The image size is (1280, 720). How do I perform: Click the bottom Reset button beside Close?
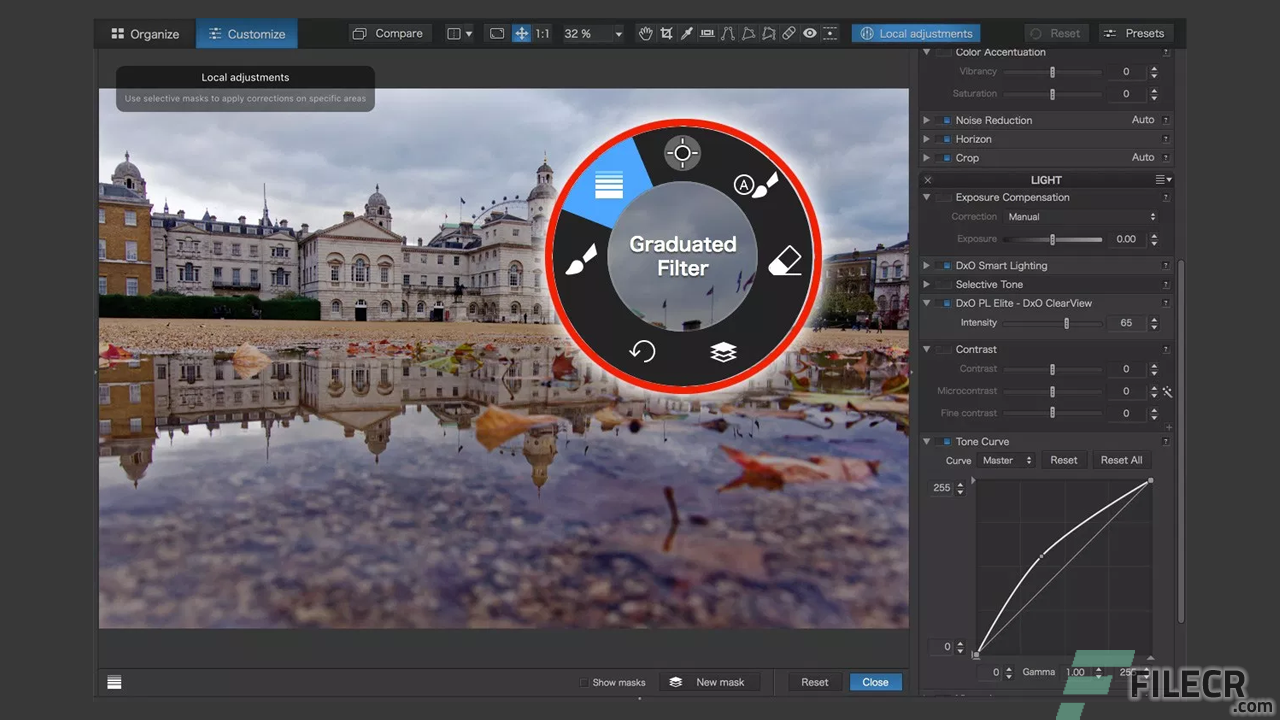pos(815,682)
